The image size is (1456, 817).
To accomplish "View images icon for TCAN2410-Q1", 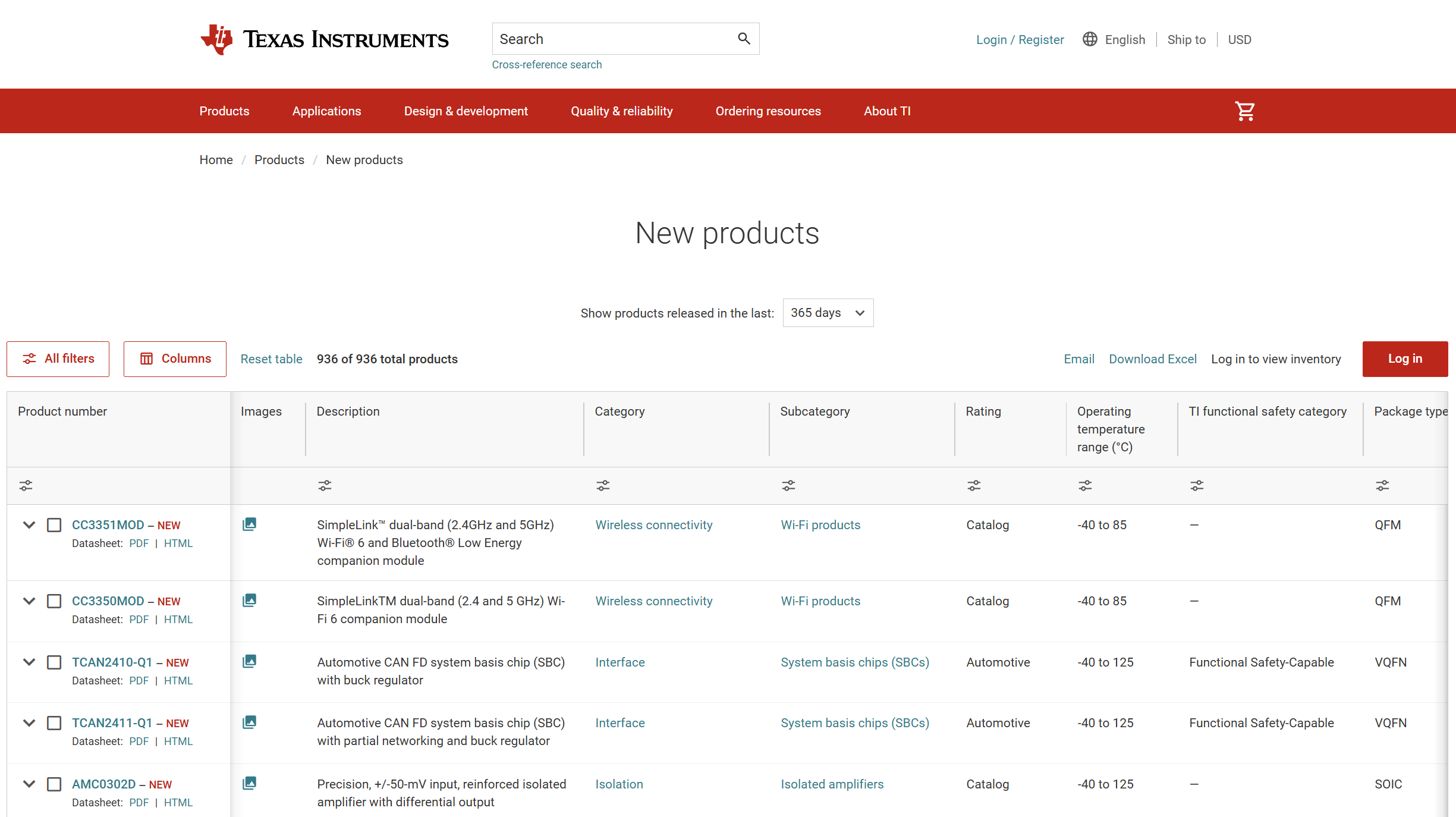I will tap(250, 661).
